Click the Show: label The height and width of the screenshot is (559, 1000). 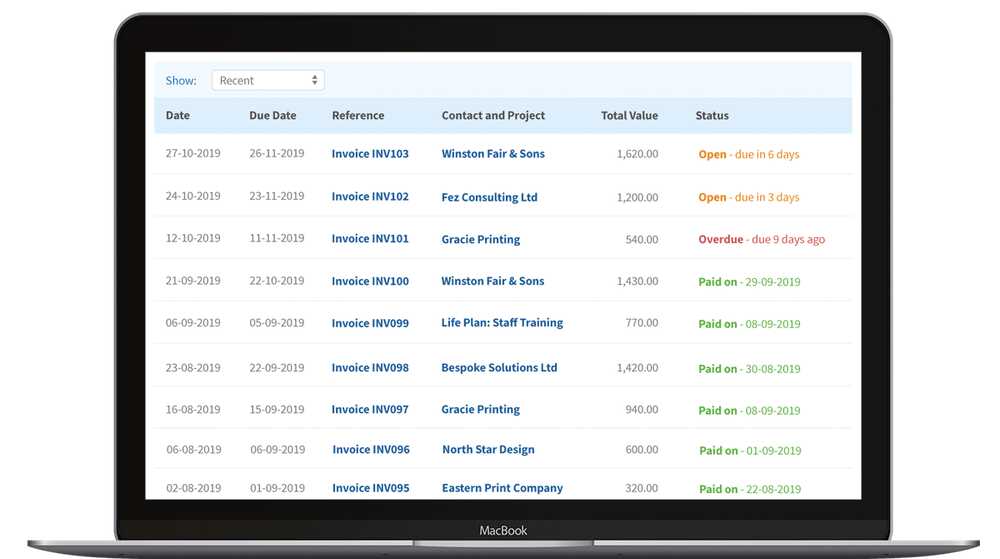(x=181, y=80)
